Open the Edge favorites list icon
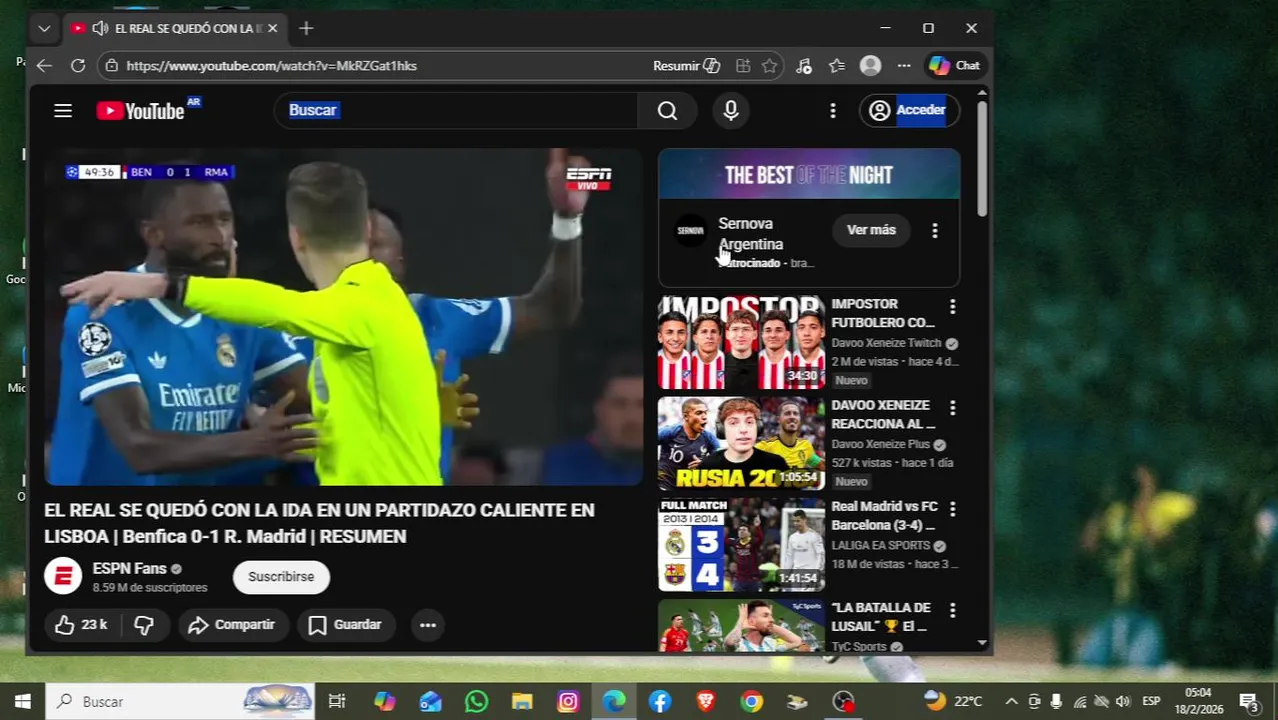 (837, 66)
